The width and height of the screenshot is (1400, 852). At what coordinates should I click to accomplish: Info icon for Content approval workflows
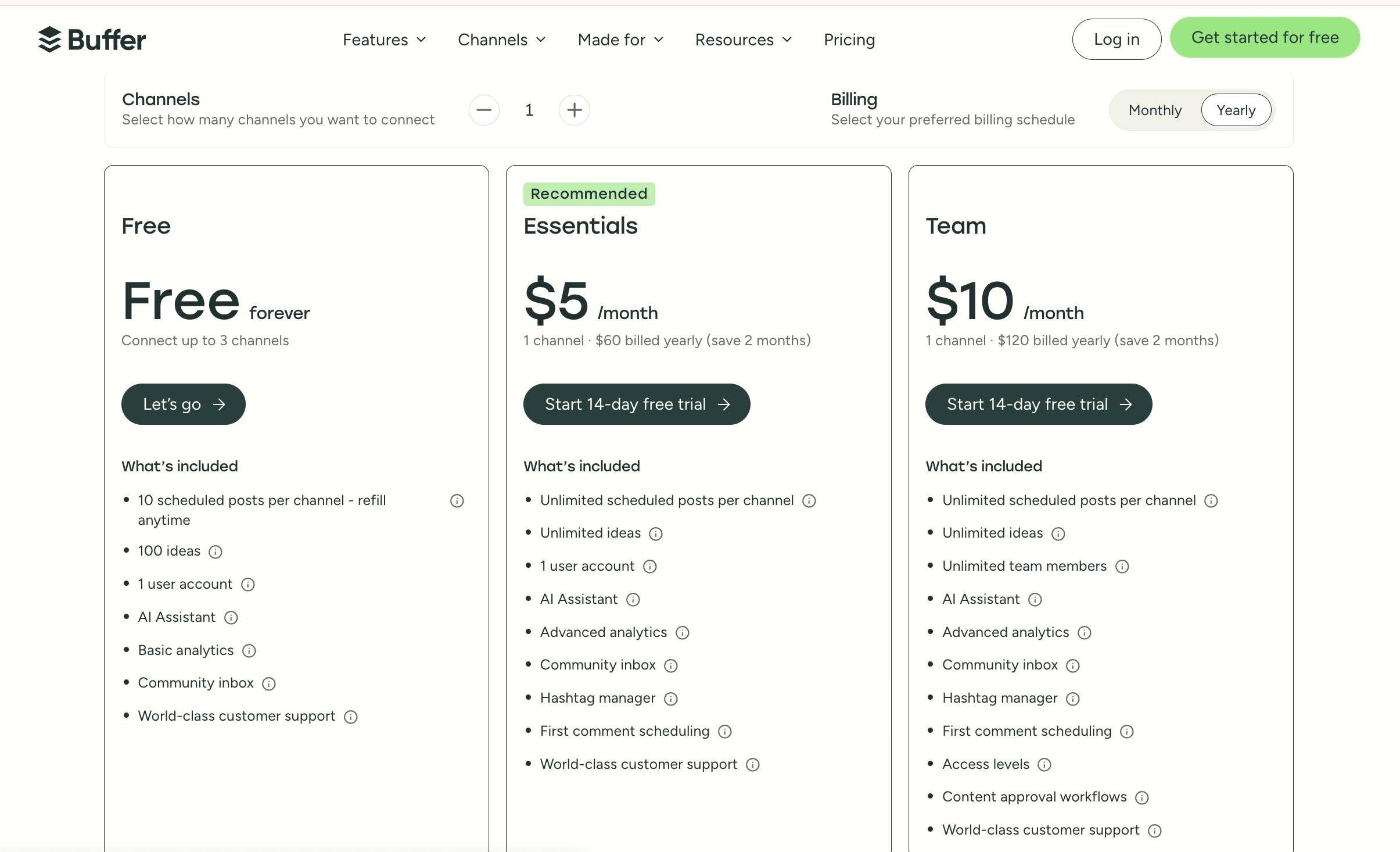point(1142,797)
